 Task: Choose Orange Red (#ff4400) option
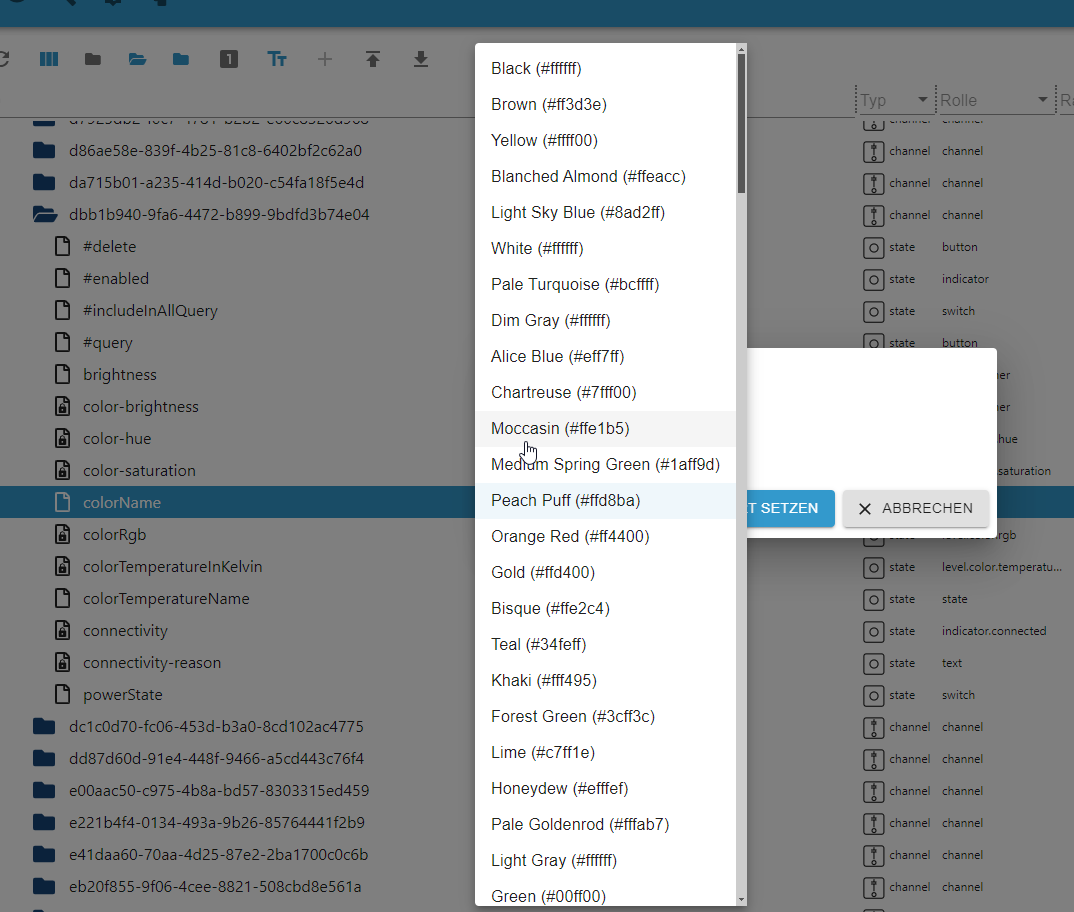click(x=570, y=537)
